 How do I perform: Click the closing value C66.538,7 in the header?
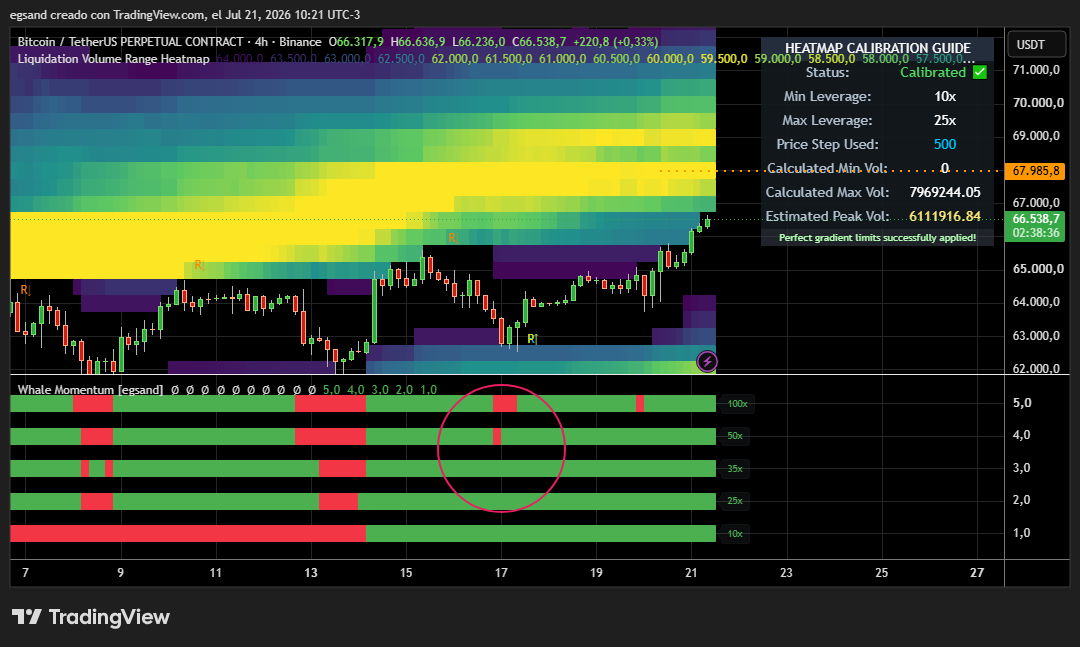pyautogui.click(x=539, y=42)
